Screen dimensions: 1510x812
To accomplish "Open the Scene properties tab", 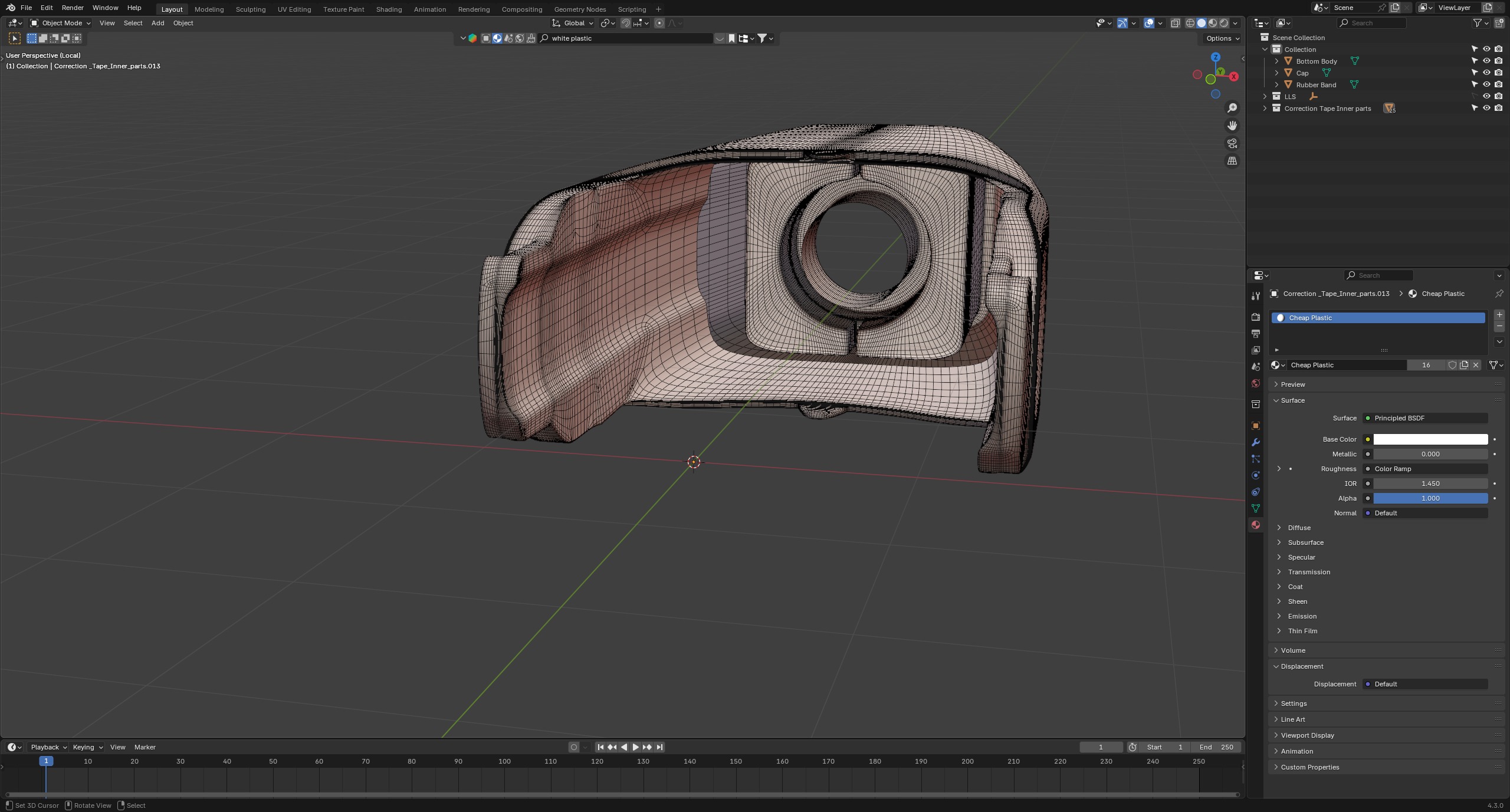I will (x=1255, y=367).
